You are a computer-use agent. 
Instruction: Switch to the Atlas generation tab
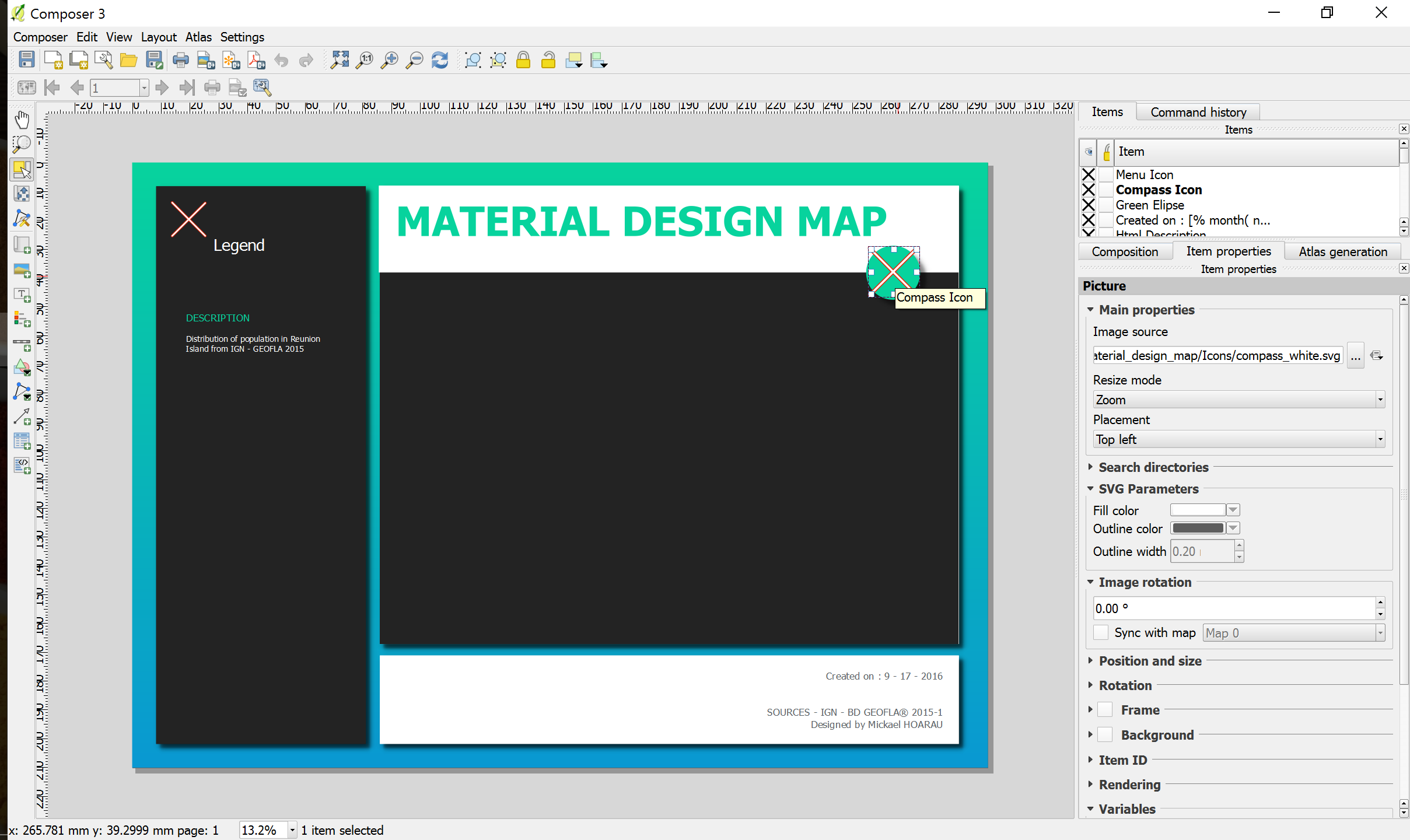(x=1342, y=251)
